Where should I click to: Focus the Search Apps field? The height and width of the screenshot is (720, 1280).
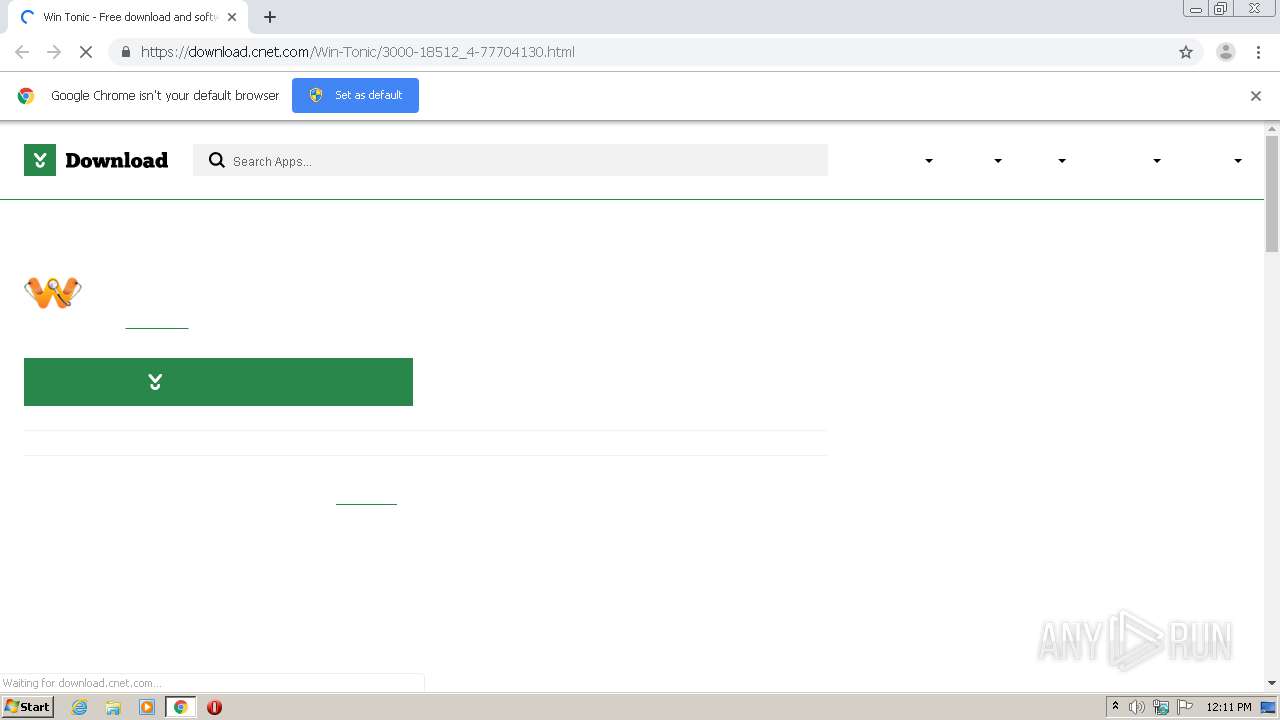[x=510, y=160]
